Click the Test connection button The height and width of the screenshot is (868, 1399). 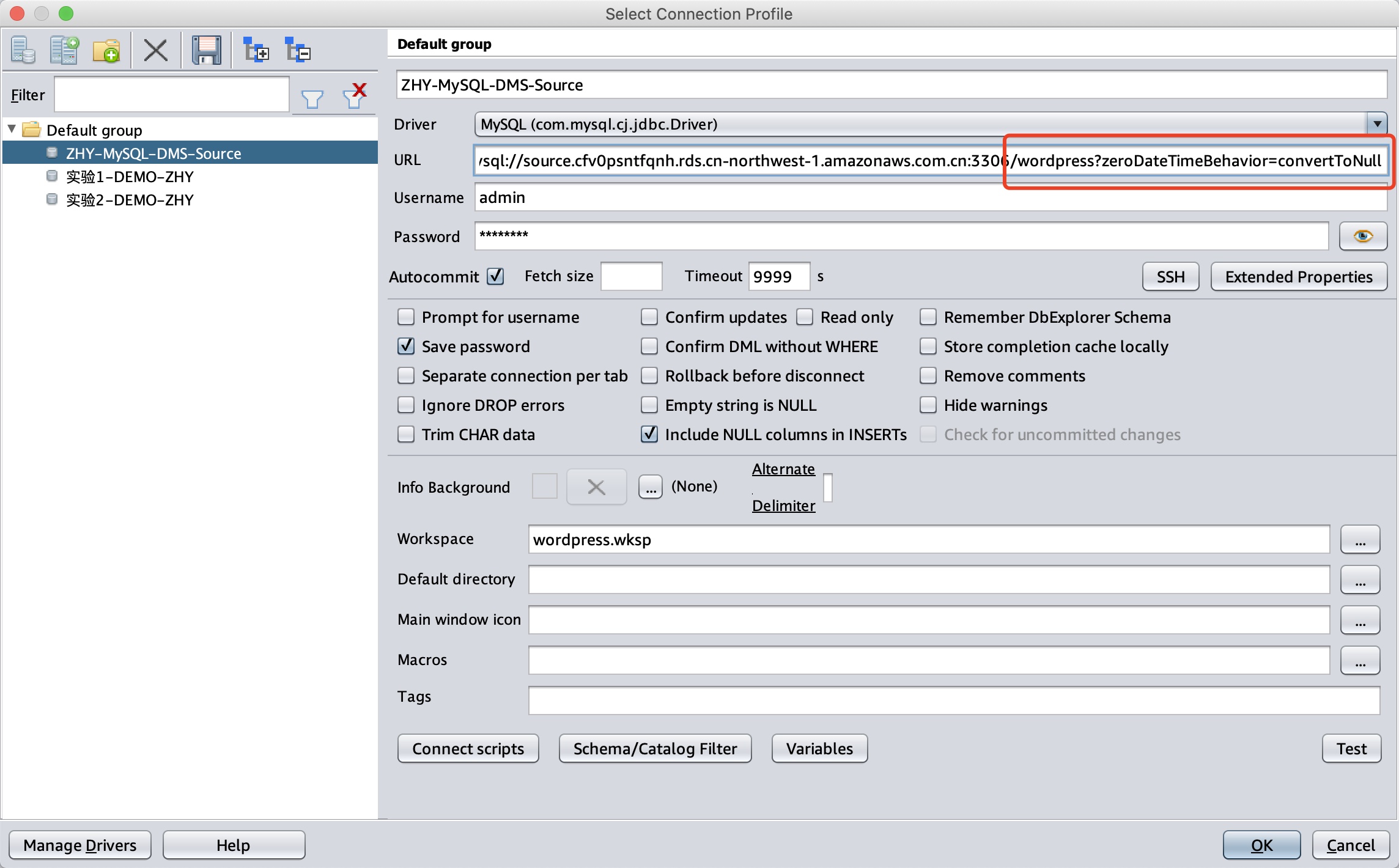pos(1351,749)
